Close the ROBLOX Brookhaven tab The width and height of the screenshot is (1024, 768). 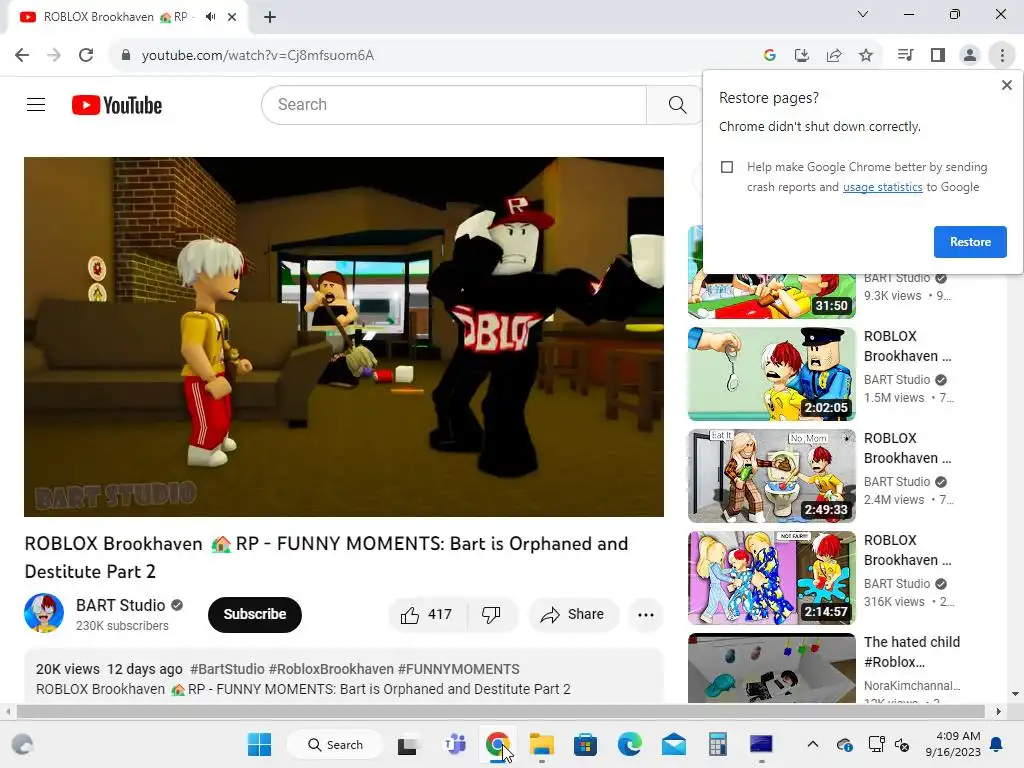(x=232, y=17)
